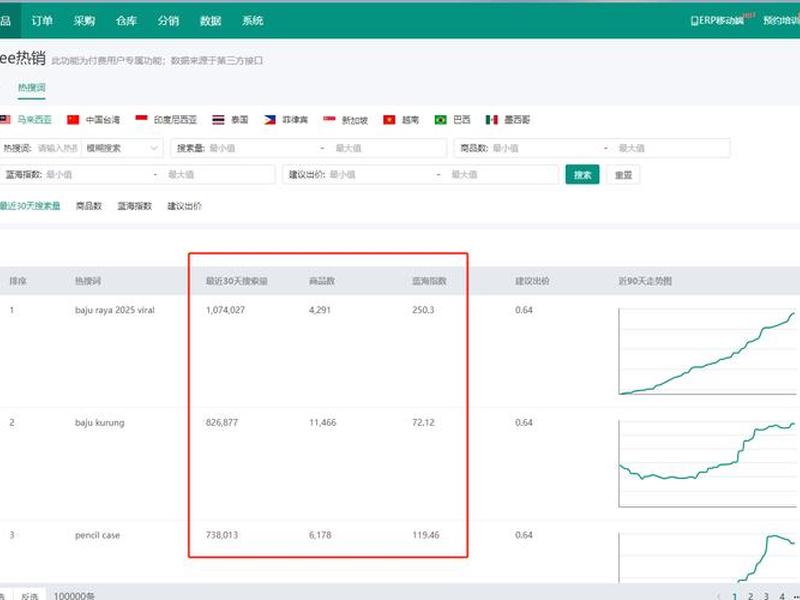This screenshot has width=800, height=600.
Task: Open the 订单 menu in top navigation
Action: click(x=42, y=20)
